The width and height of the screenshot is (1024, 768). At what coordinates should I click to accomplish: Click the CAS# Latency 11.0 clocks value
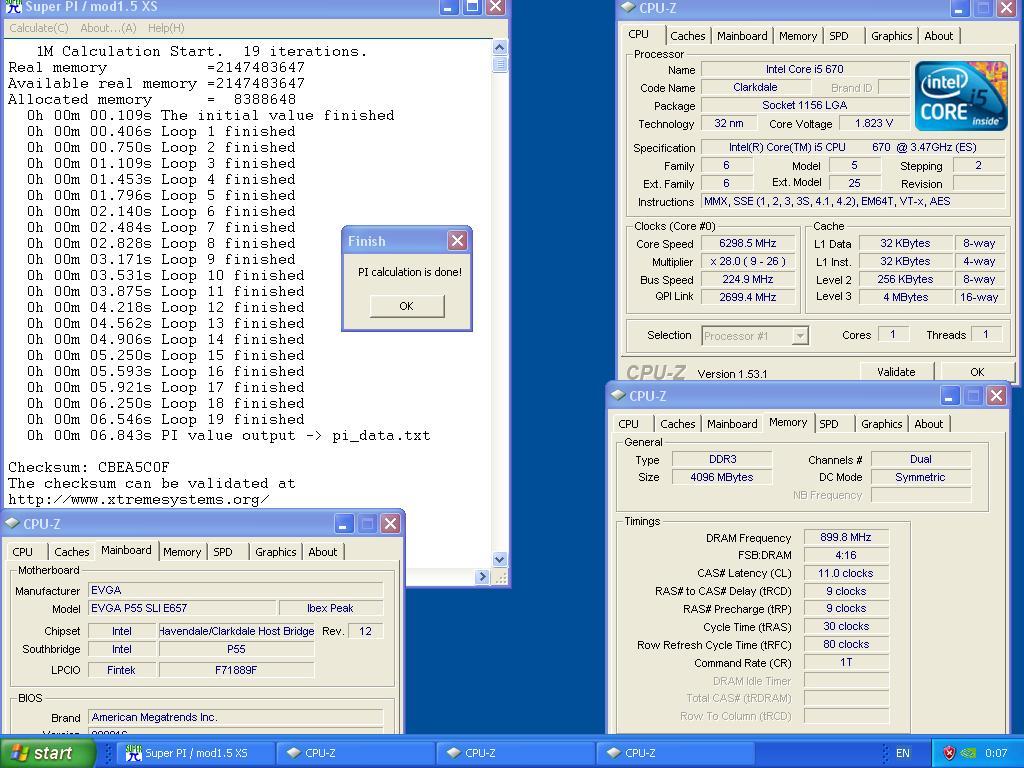pos(846,573)
